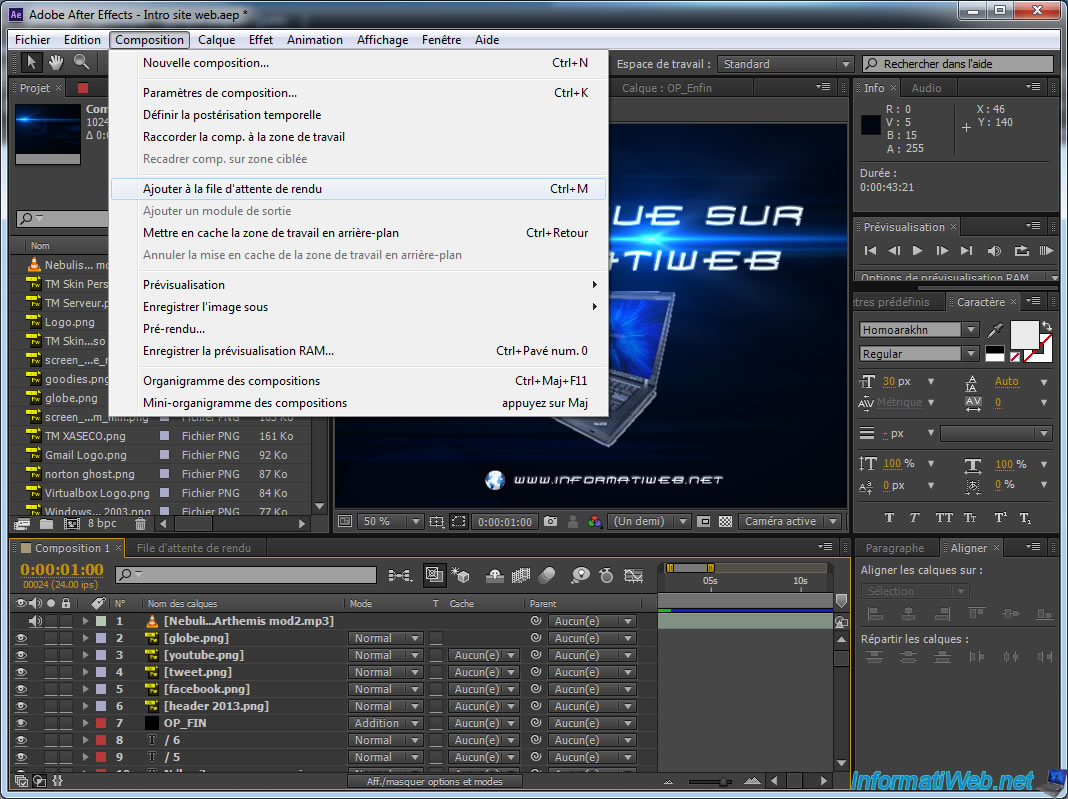Viewport: 1068px width, 799px height.
Task: Mute audio of the Nebuli Arthemis mp3 layer
Action: coord(36,621)
